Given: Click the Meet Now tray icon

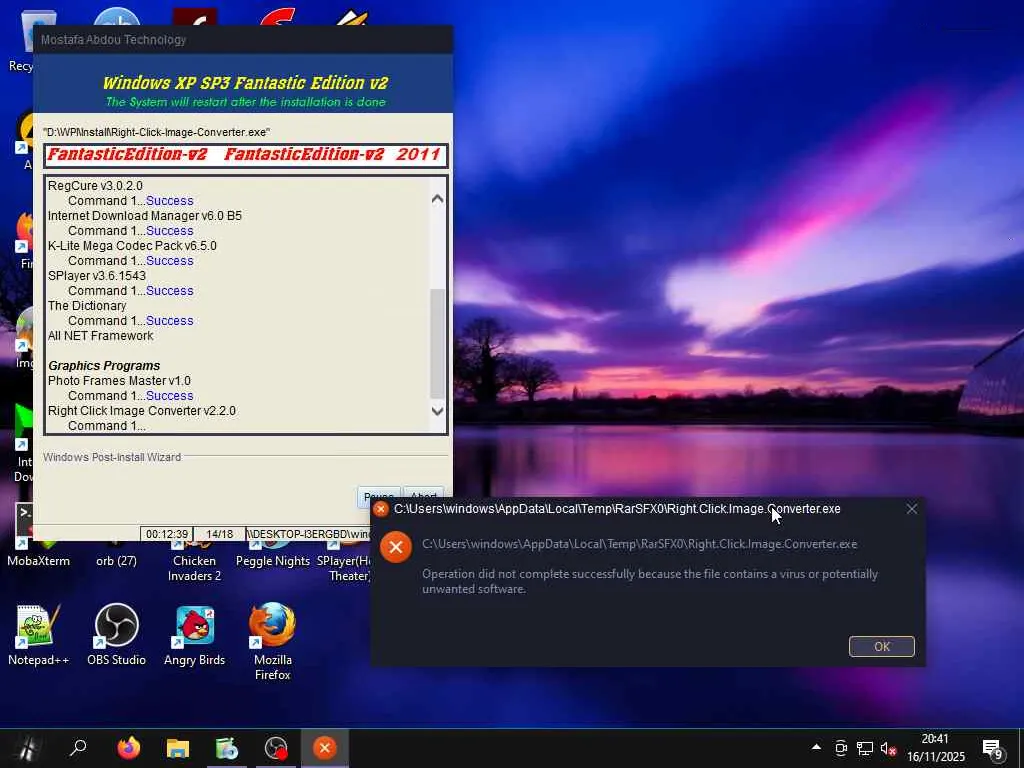Looking at the screenshot, I should (x=841, y=748).
